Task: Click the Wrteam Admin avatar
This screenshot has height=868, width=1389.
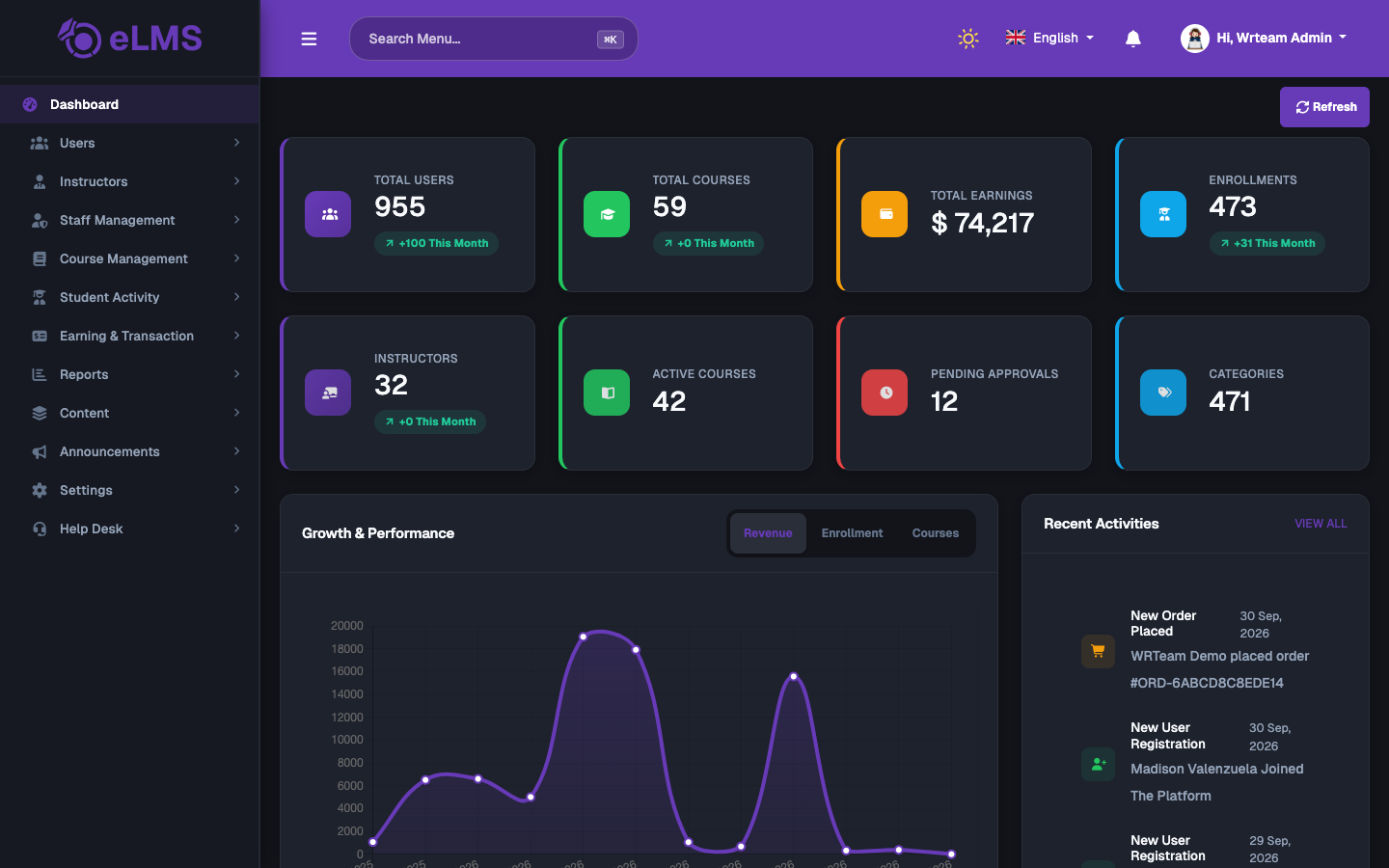Action: point(1195,39)
